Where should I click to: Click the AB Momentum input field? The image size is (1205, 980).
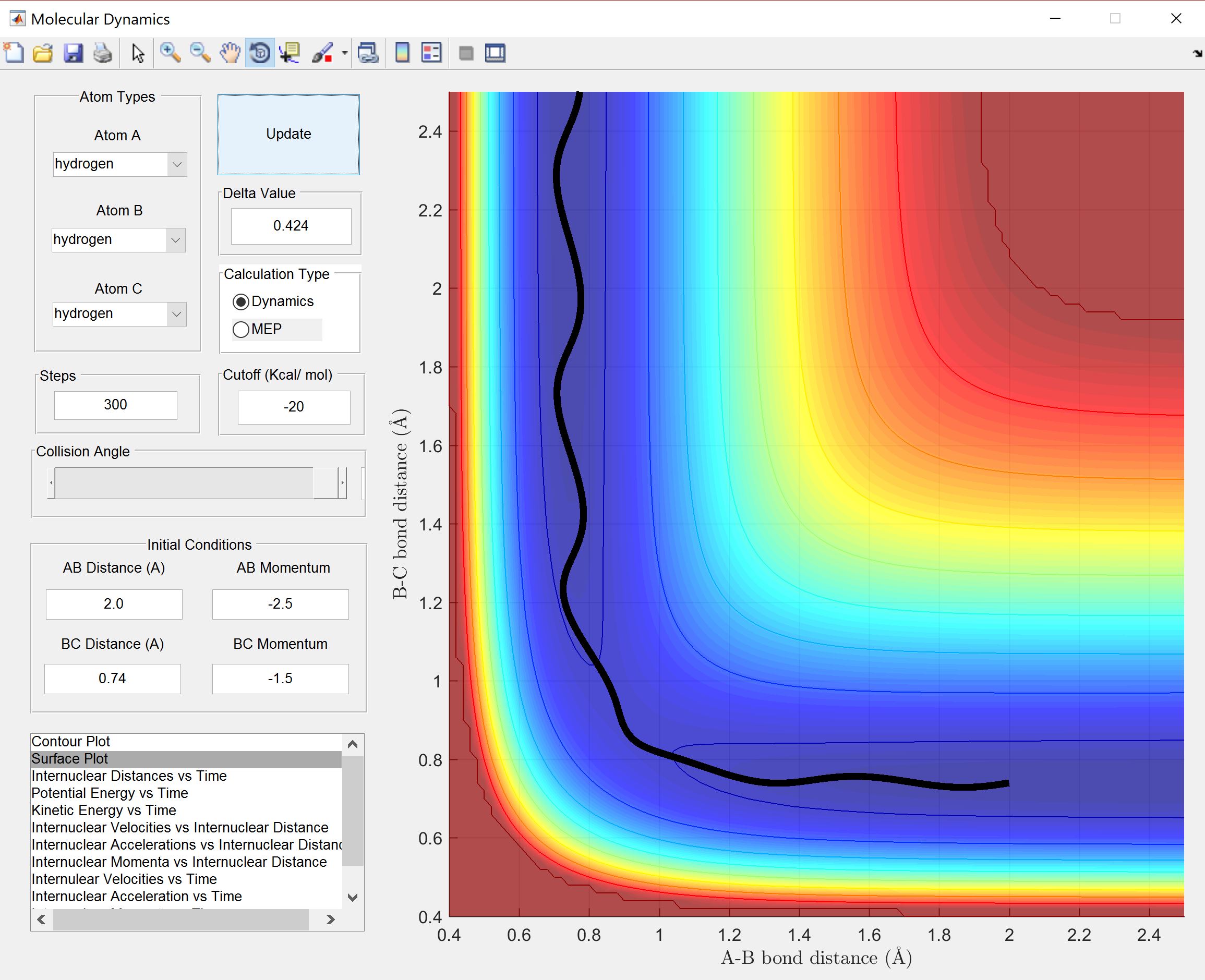point(280,604)
